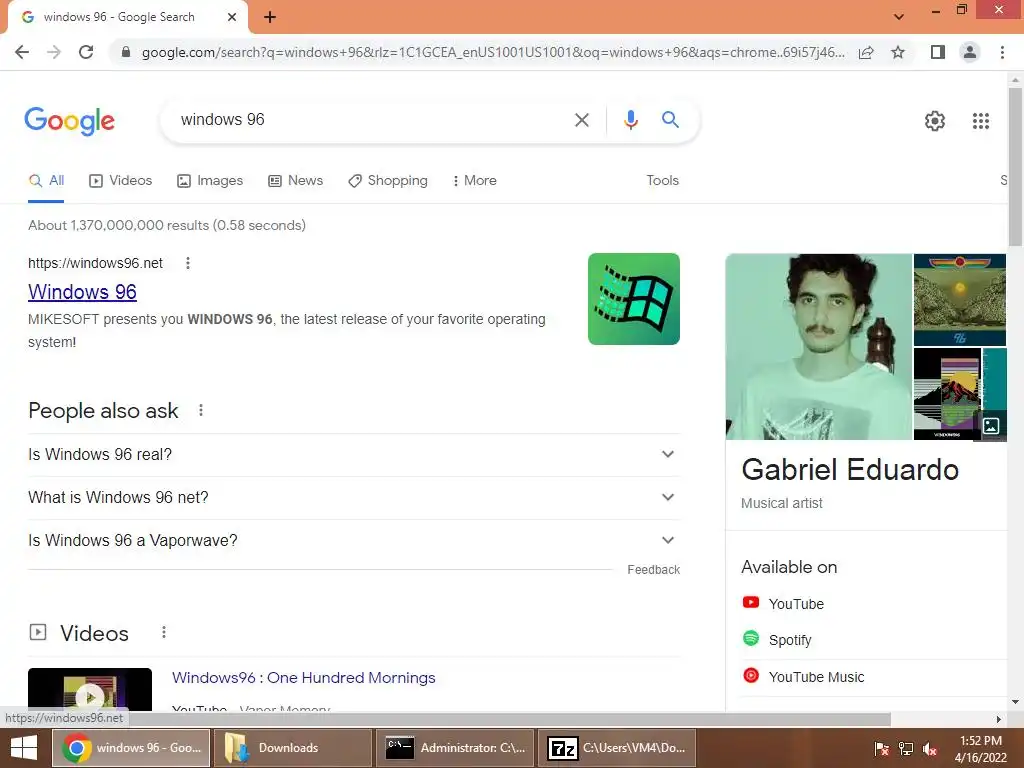This screenshot has width=1024, height=768.
Task: Close the windows 96 Google Search tab
Action: click(x=232, y=17)
